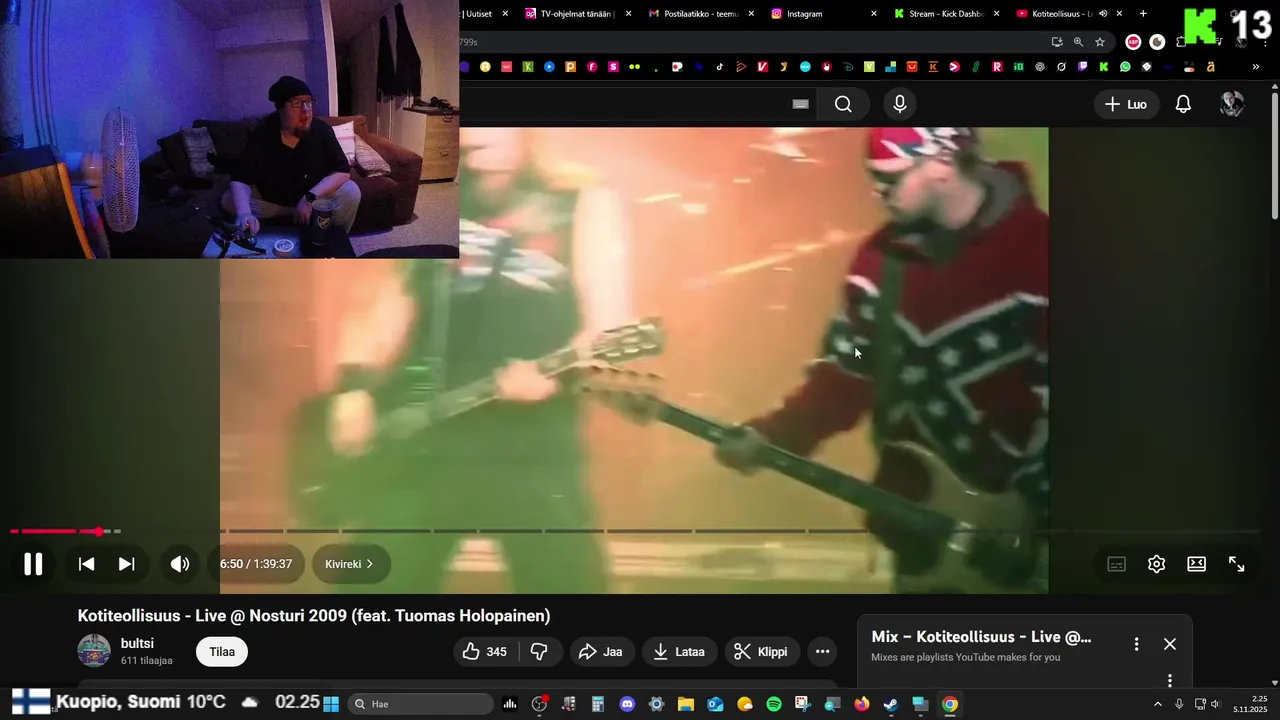
Task: Enter fullscreen mode
Action: pyautogui.click(x=1237, y=564)
